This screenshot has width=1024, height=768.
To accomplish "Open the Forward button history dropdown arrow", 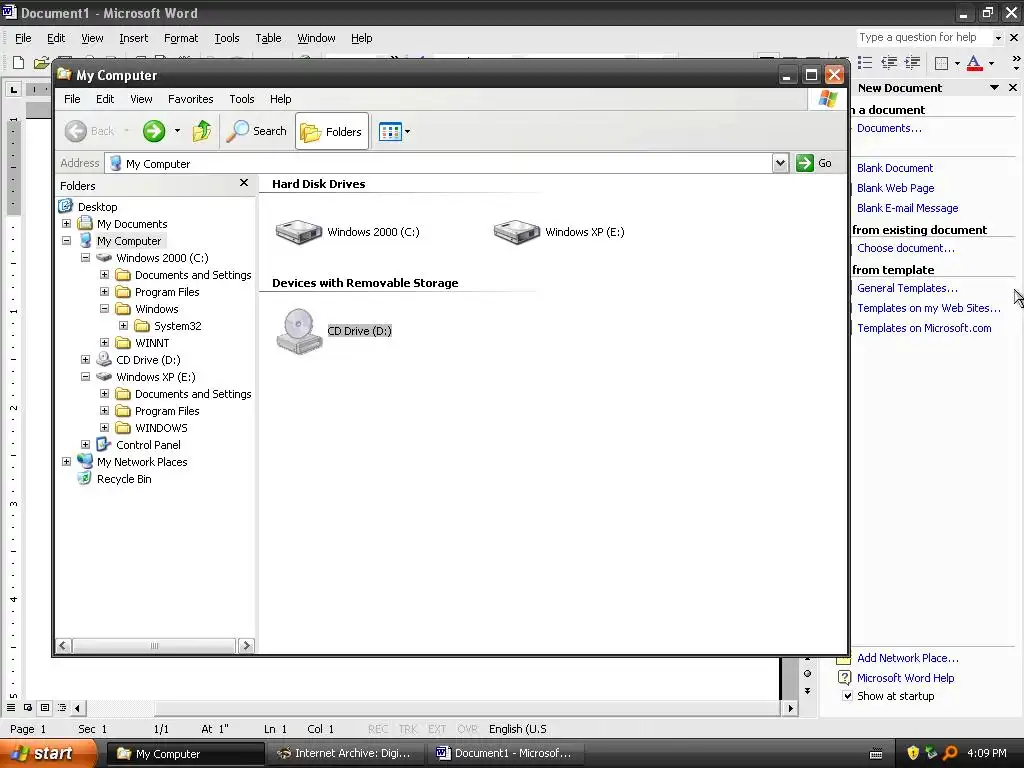I will click(177, 131).
